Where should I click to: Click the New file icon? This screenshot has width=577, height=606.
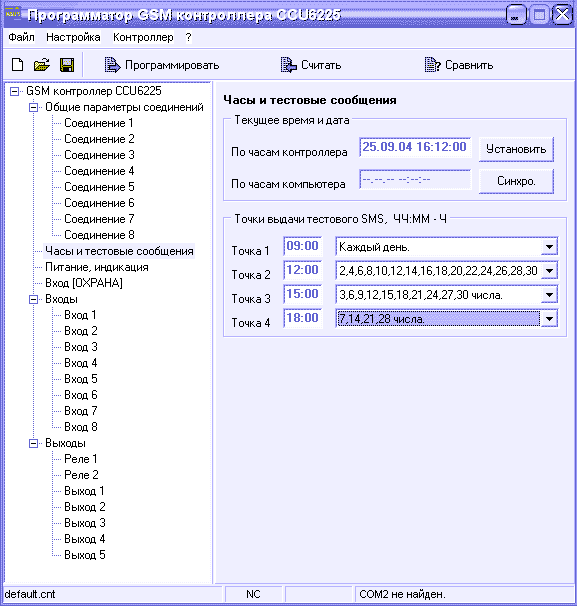pos(17,65)
